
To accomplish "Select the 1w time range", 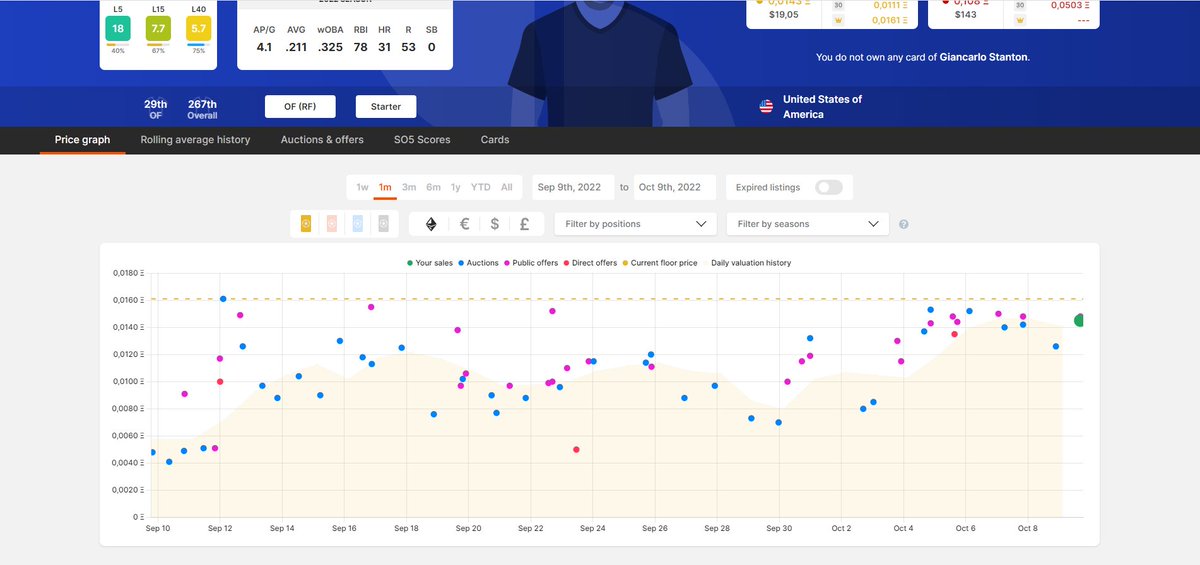I will point(362,187).
